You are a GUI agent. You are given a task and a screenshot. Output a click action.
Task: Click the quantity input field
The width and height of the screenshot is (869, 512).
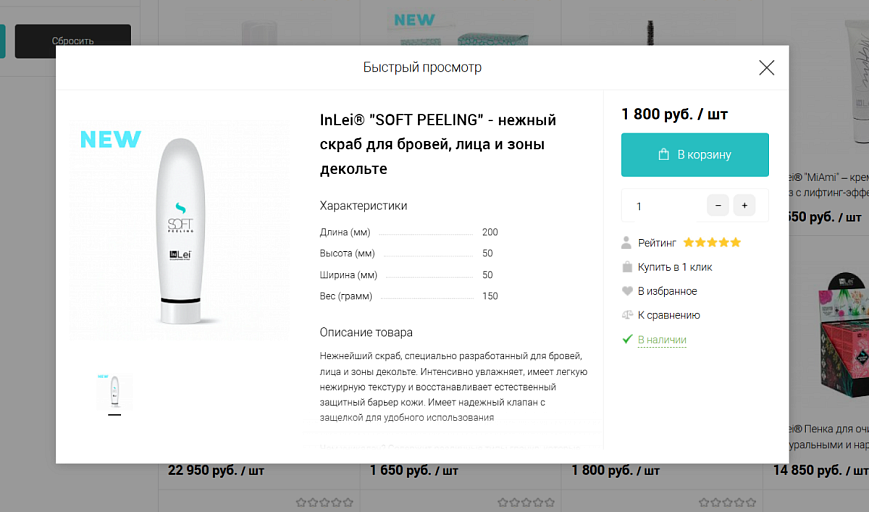662,206
